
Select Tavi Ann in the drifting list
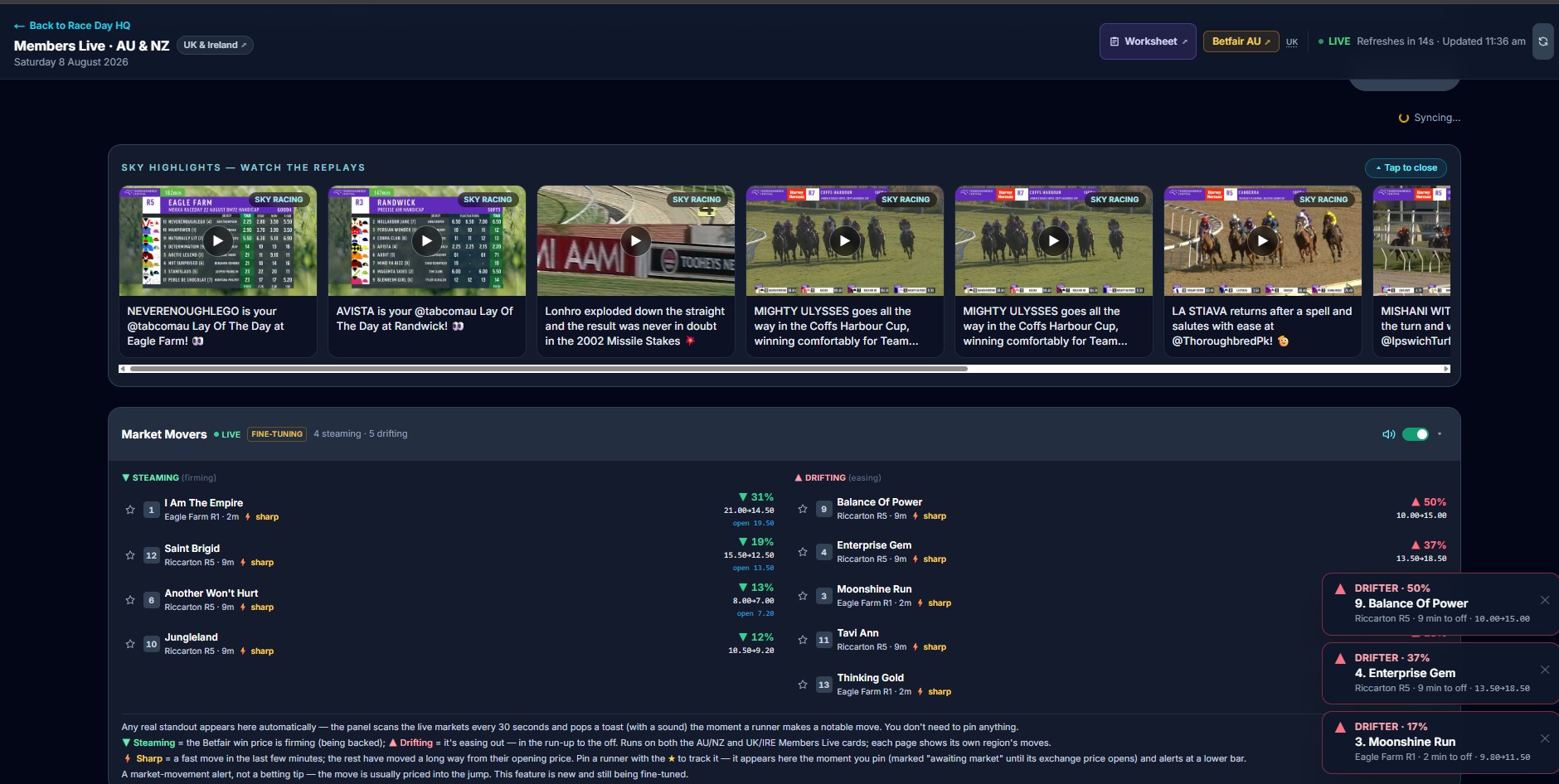858,633
